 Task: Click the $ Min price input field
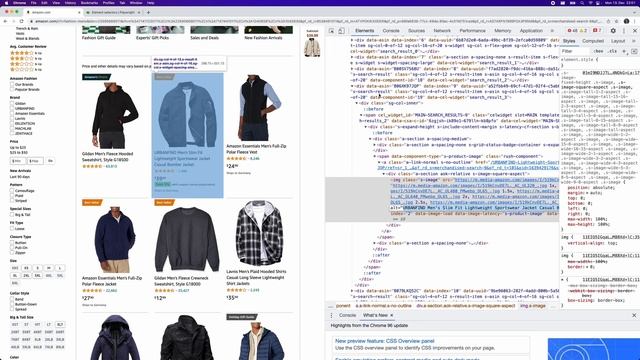coord(18,161)
